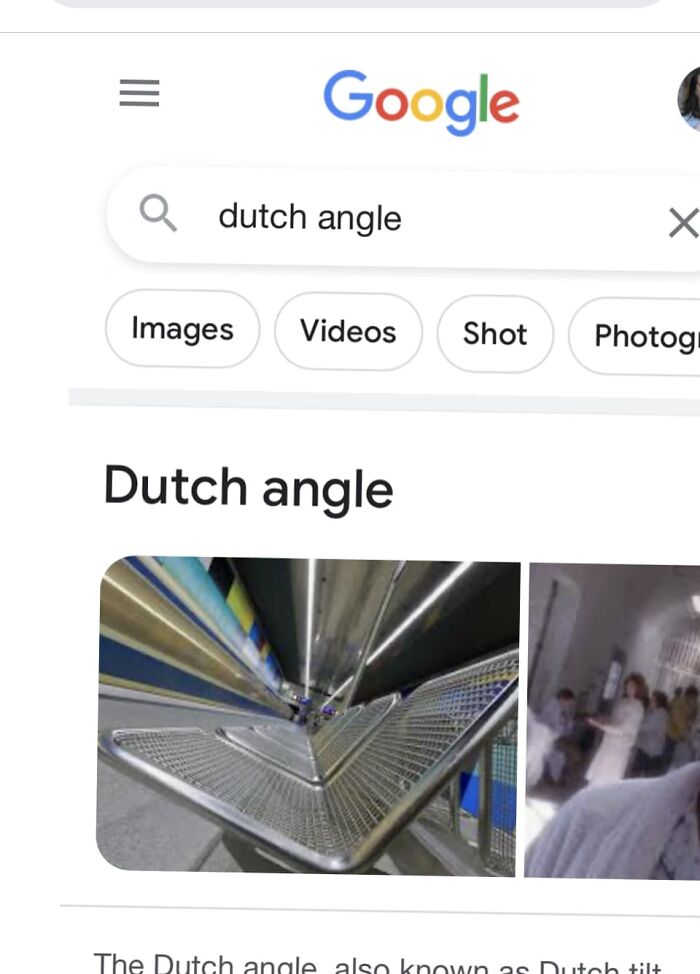Focus the 'dutch angle' search text

click(310, 217)
